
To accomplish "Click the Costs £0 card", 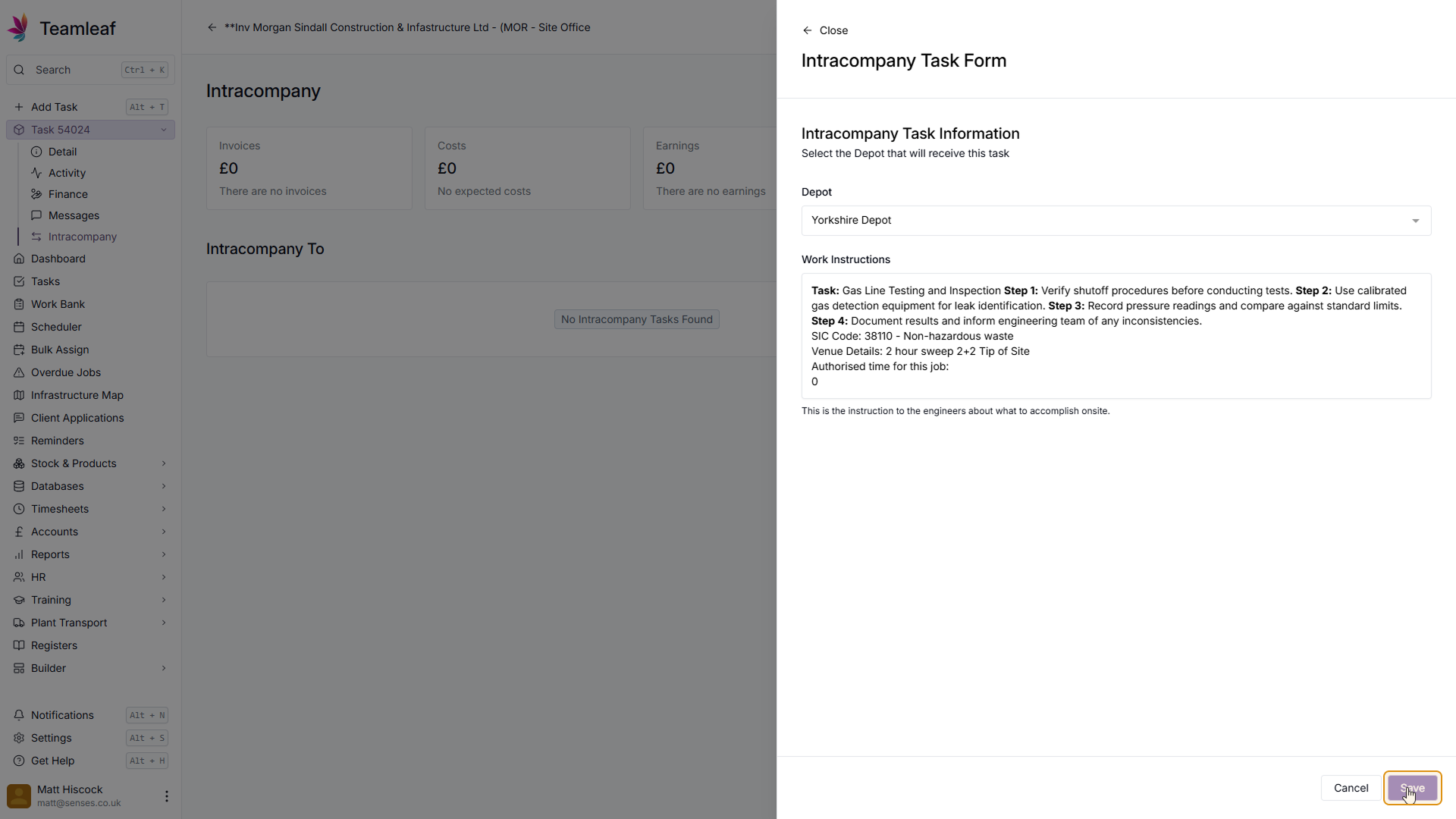I will pos(528,168).
